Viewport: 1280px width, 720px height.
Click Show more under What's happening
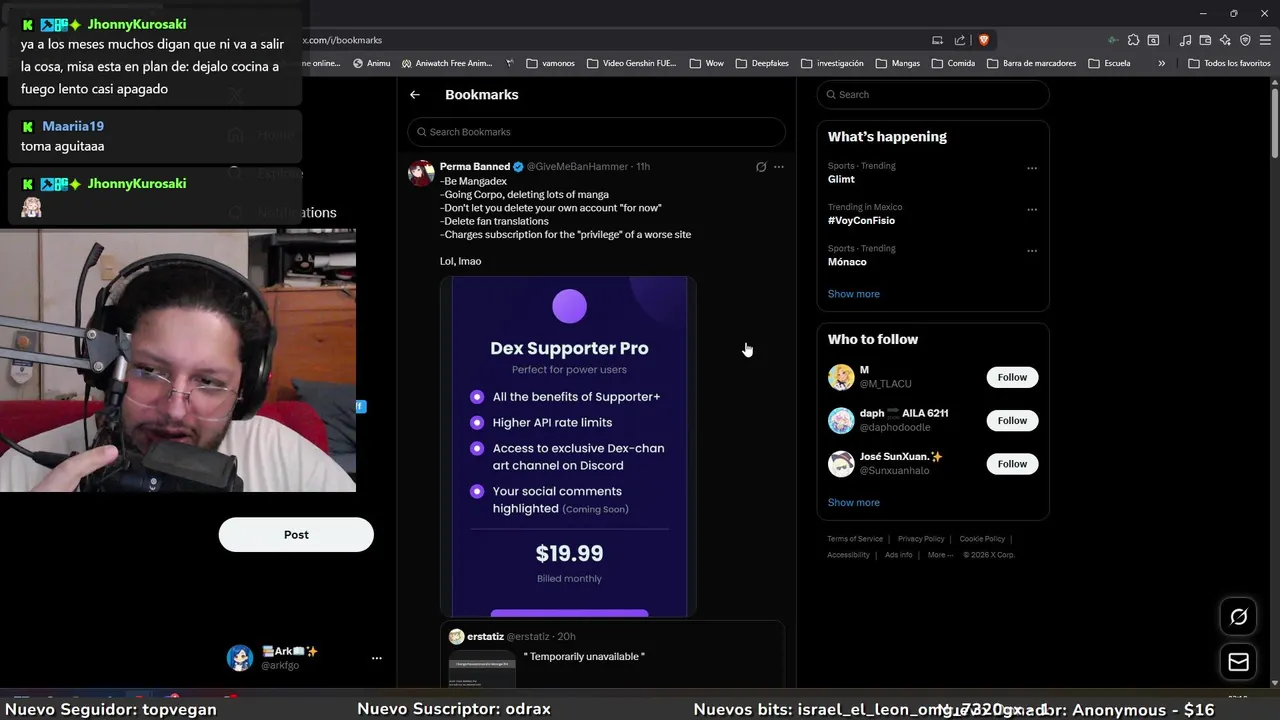(853, 294)
